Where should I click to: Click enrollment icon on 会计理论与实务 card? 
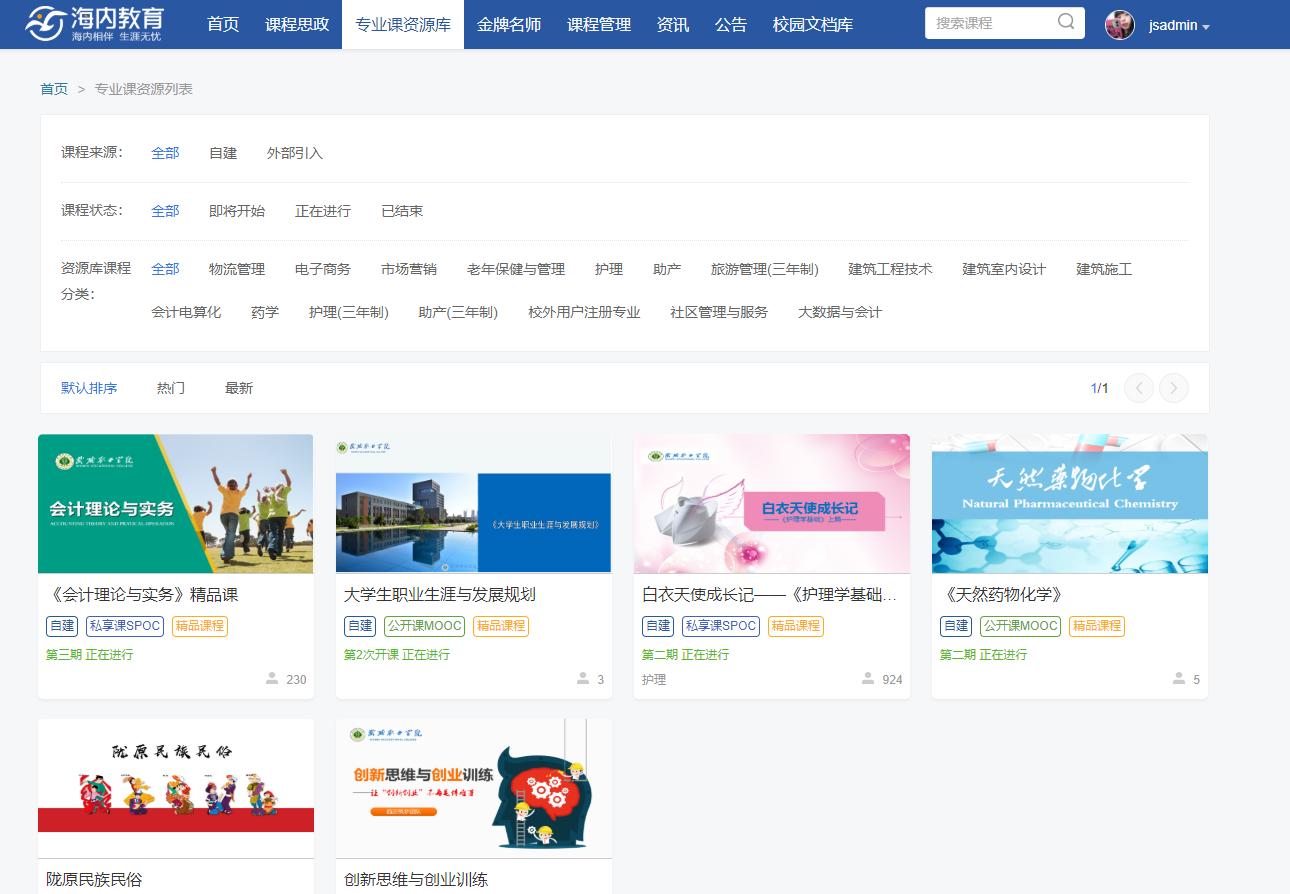point(272,679)
